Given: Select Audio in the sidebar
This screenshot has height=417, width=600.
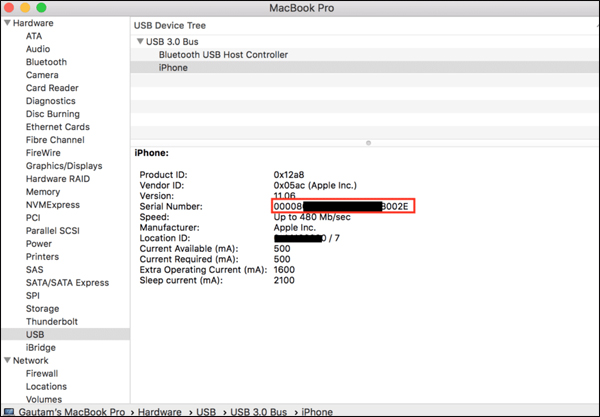Looking at the screenshot, I should click(38, 49).
